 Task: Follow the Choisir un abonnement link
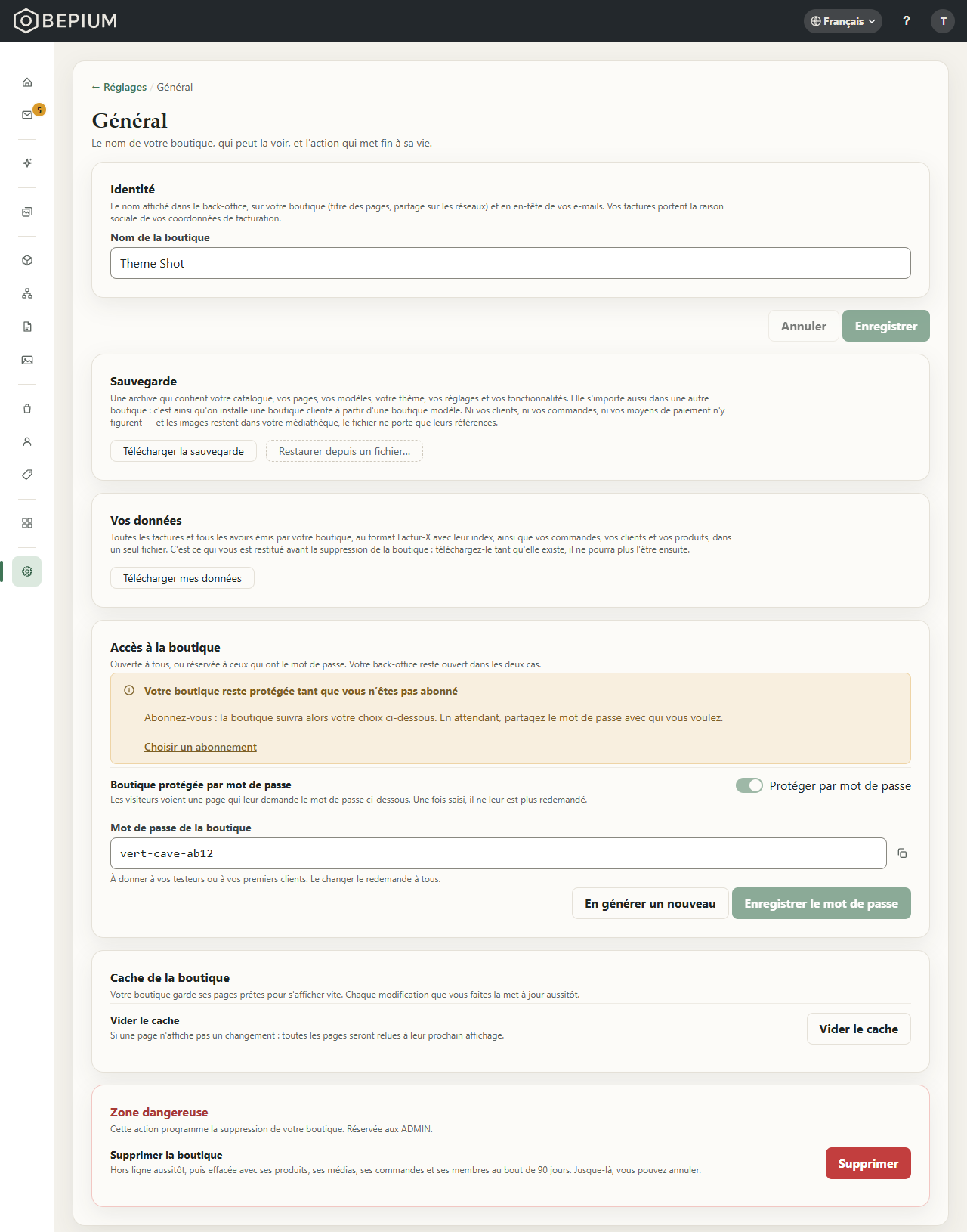[x=200, y=747]
